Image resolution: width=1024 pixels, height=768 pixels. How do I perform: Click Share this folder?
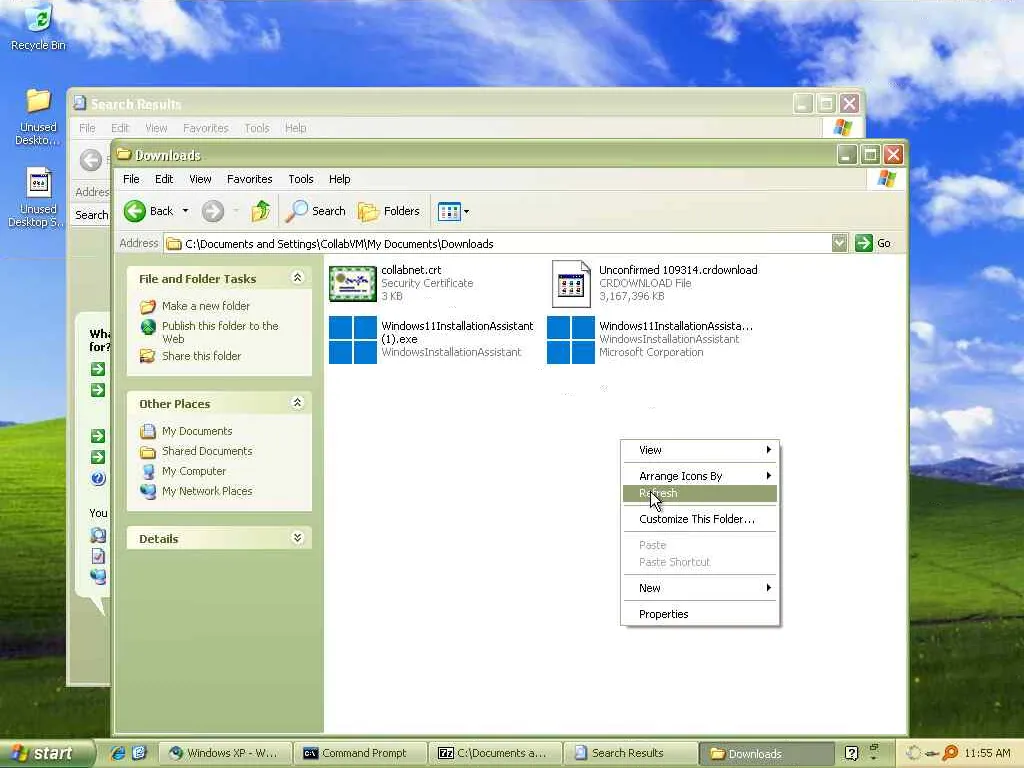[201, 356]
